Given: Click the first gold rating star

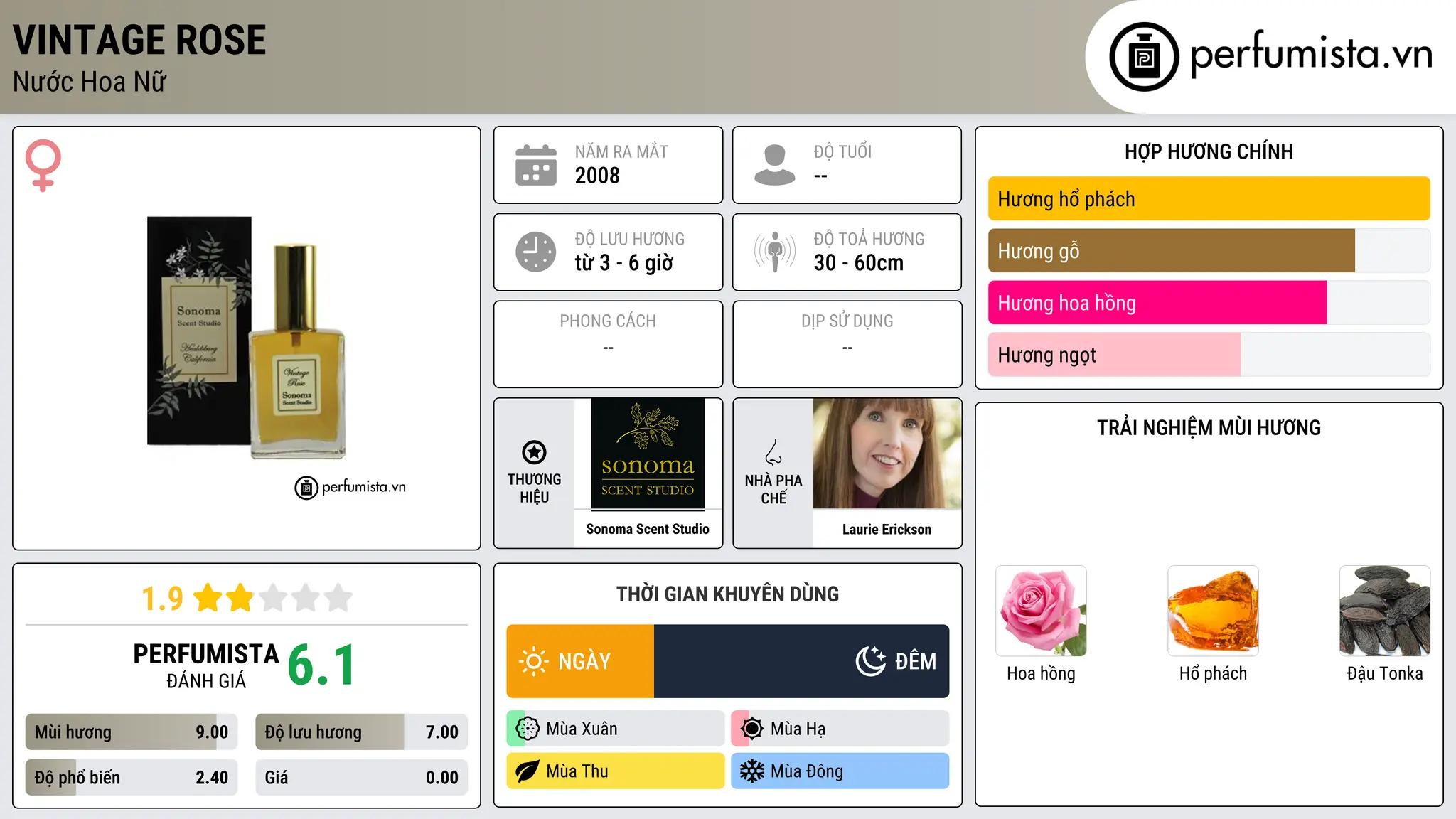Looking at the screenshot, I should point(208,598).
